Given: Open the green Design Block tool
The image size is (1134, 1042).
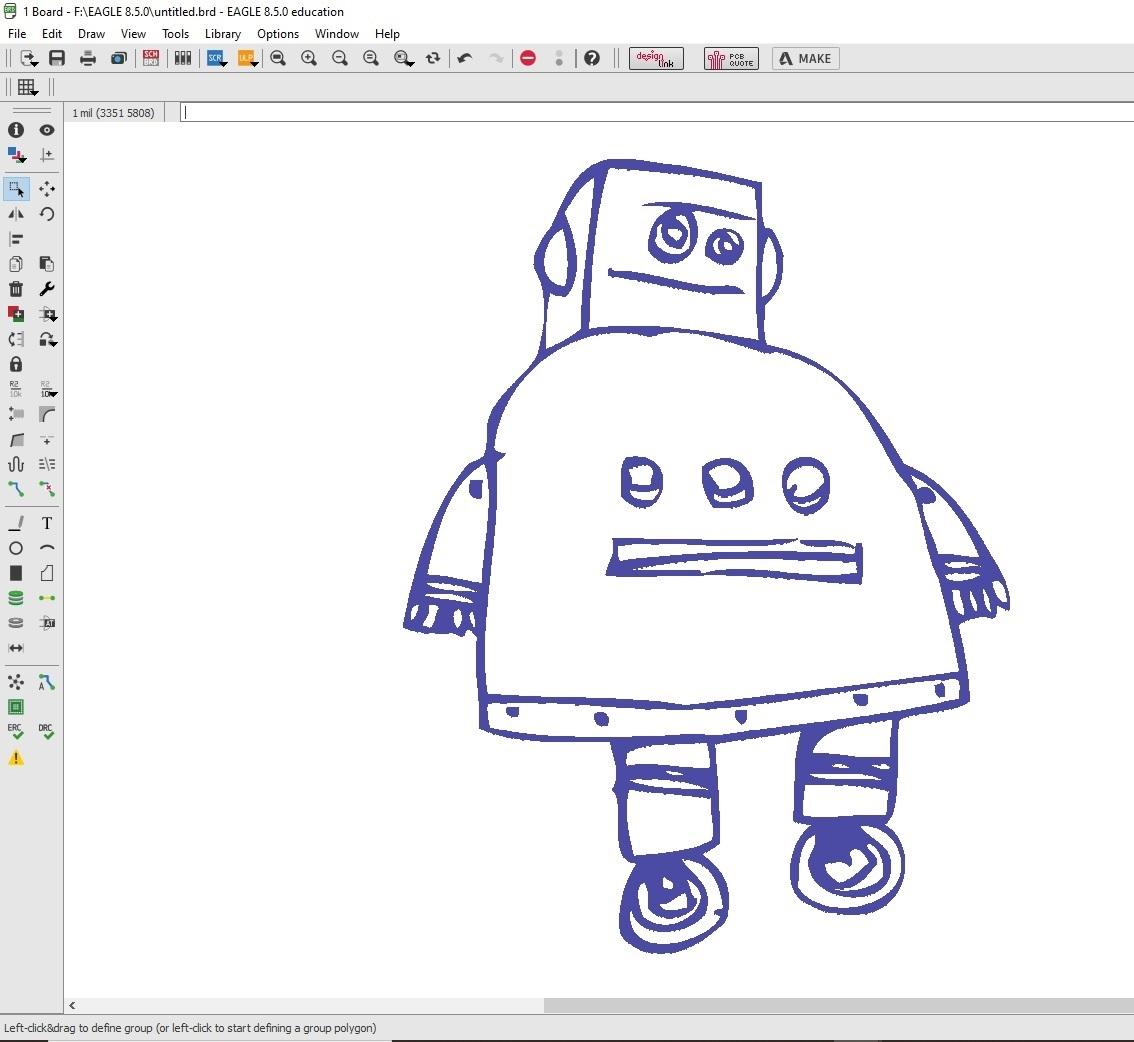Looking at the screenshot, I should [x=16, y=707].
